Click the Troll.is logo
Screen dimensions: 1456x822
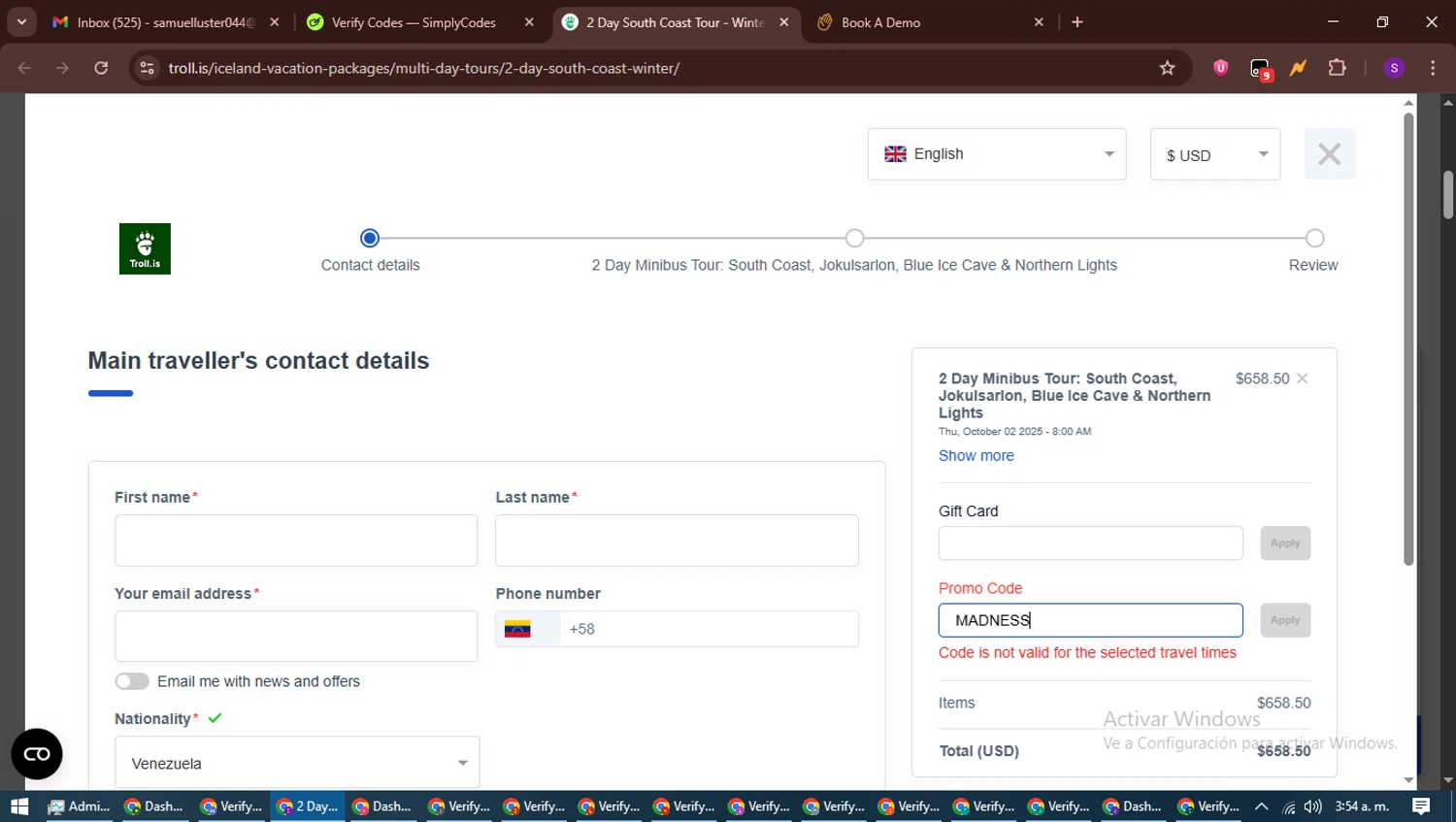(145, 248)
